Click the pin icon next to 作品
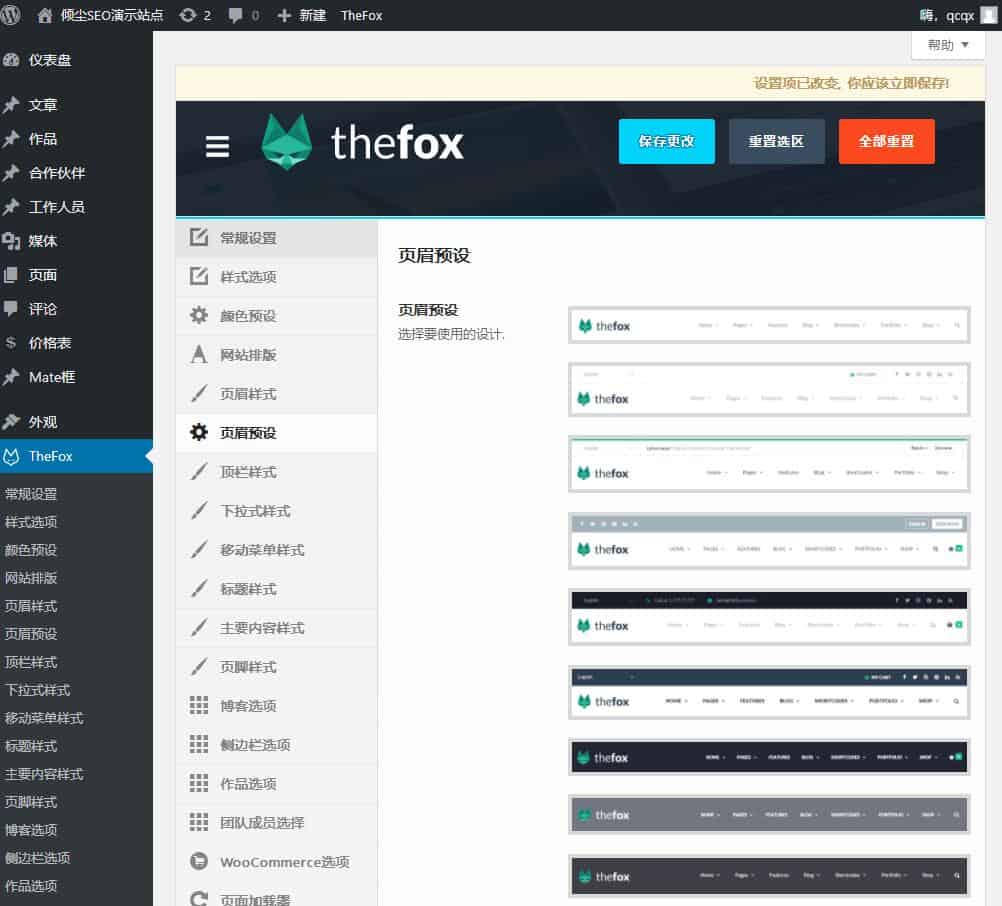 click(x=11, y=139)
